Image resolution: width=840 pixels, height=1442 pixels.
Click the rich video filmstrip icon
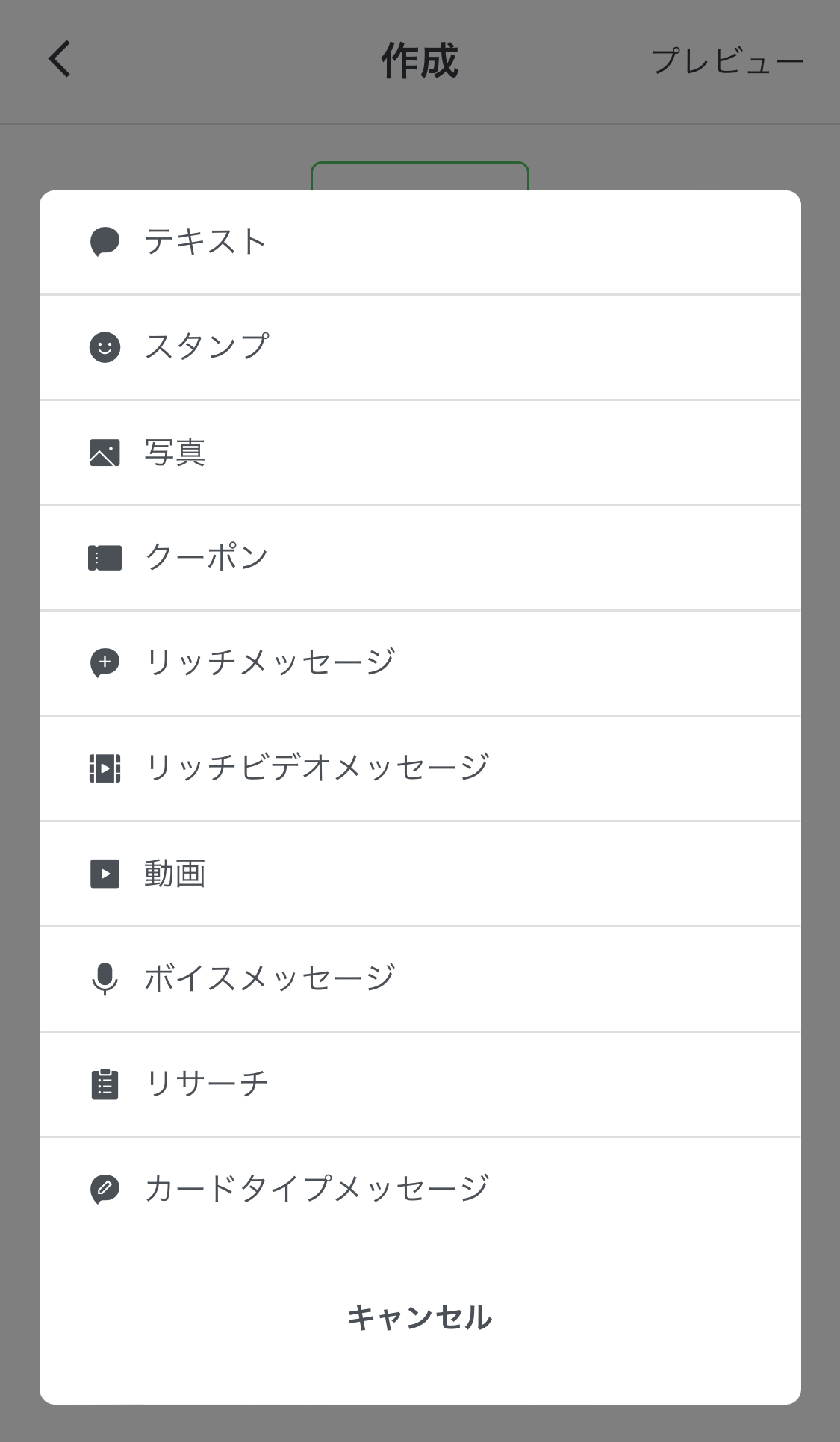click(105, 768)
